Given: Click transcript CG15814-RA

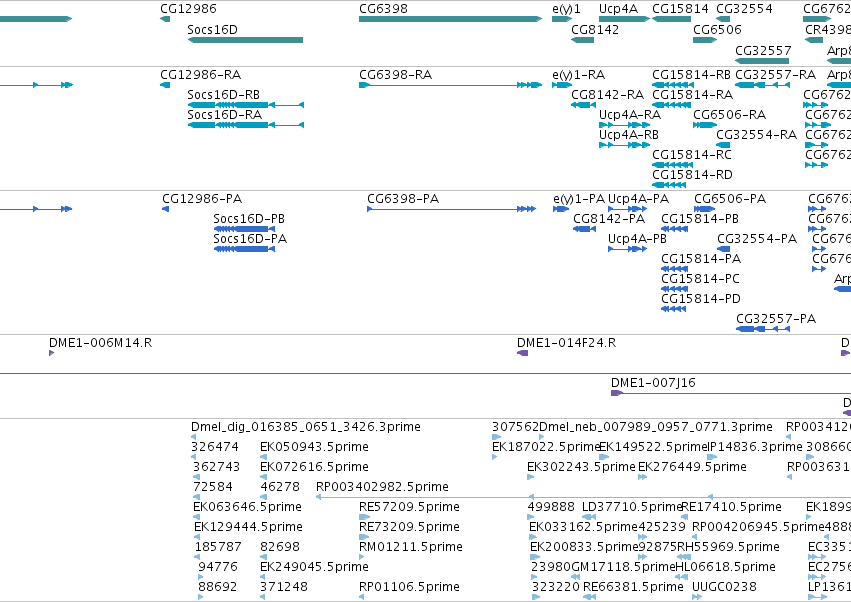Looking at the screenshot, I should 671,105.
